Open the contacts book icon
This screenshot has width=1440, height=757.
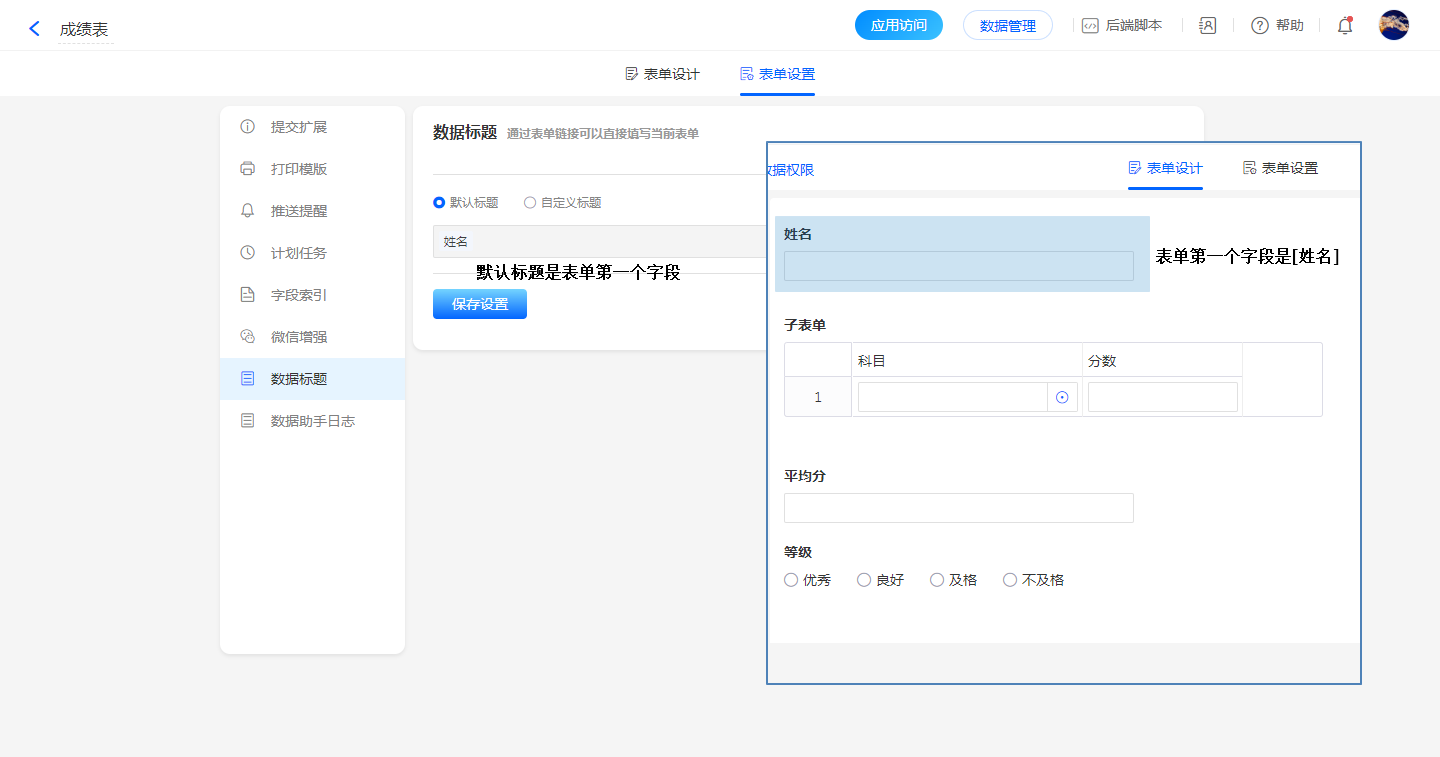pyautogui.click(x=1207, y=26)
